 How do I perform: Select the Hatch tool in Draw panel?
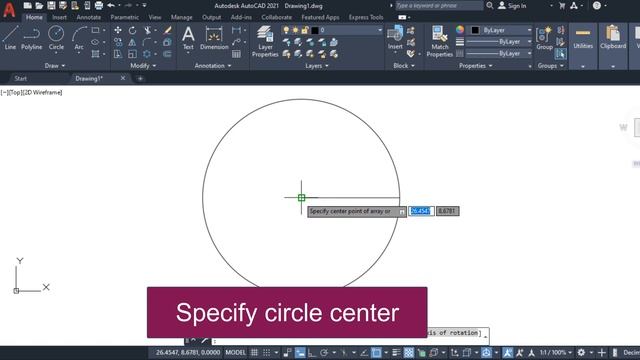[x=95, y=54]
